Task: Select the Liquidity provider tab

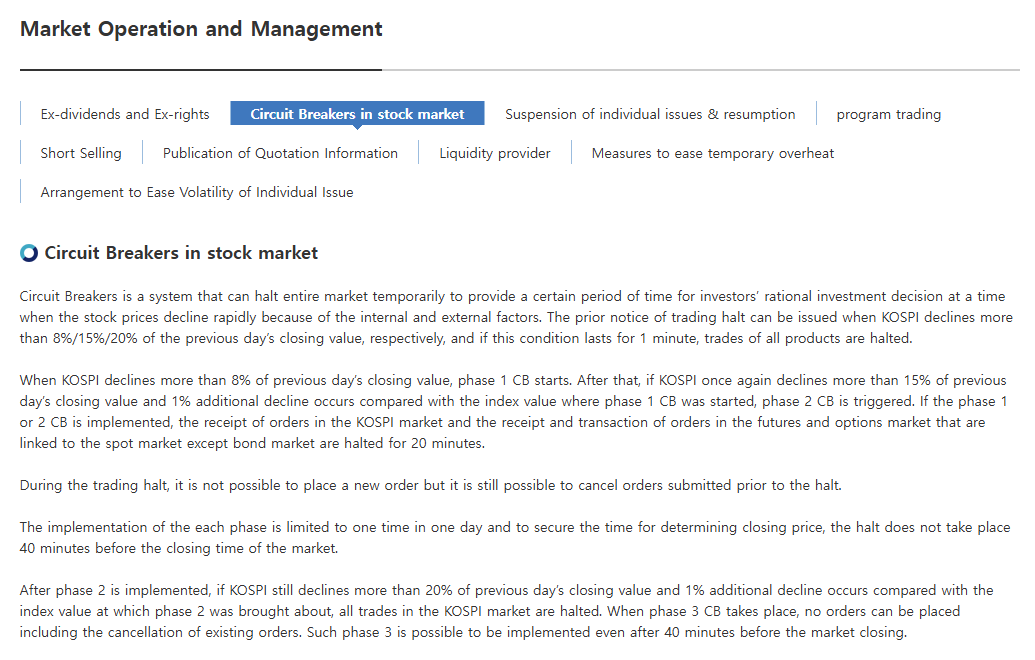Action: 495,153
